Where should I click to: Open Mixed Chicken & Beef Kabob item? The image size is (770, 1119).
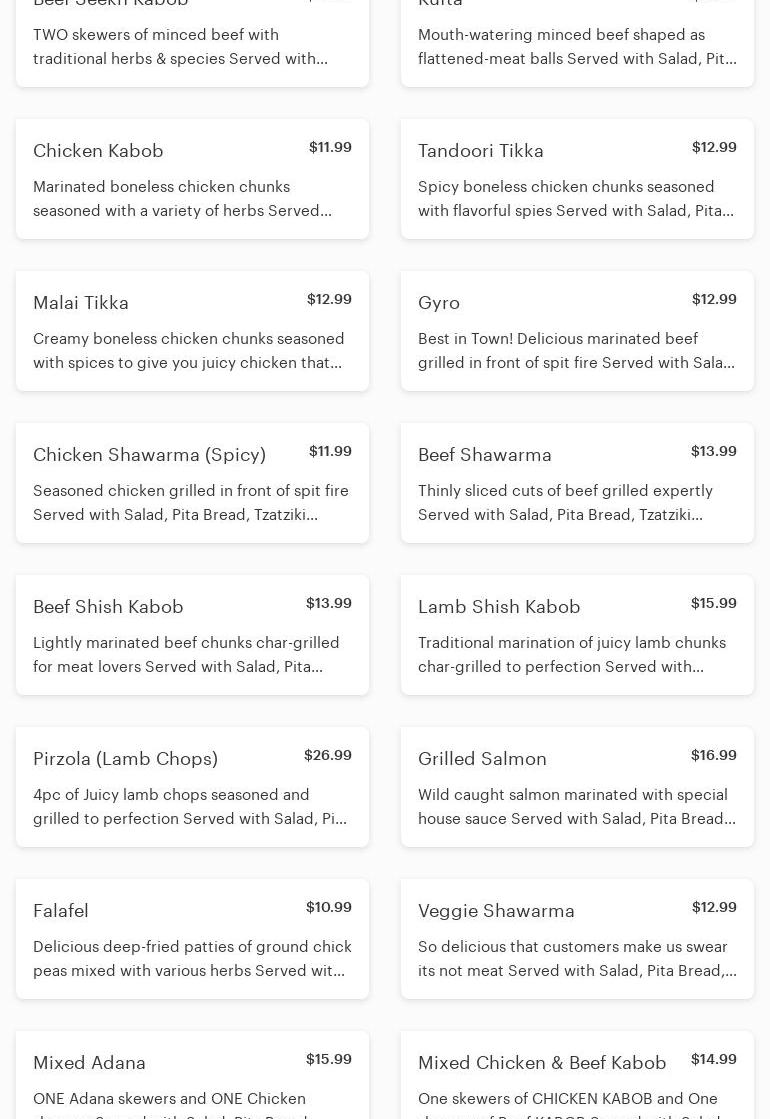click(x=542, y=1063)
